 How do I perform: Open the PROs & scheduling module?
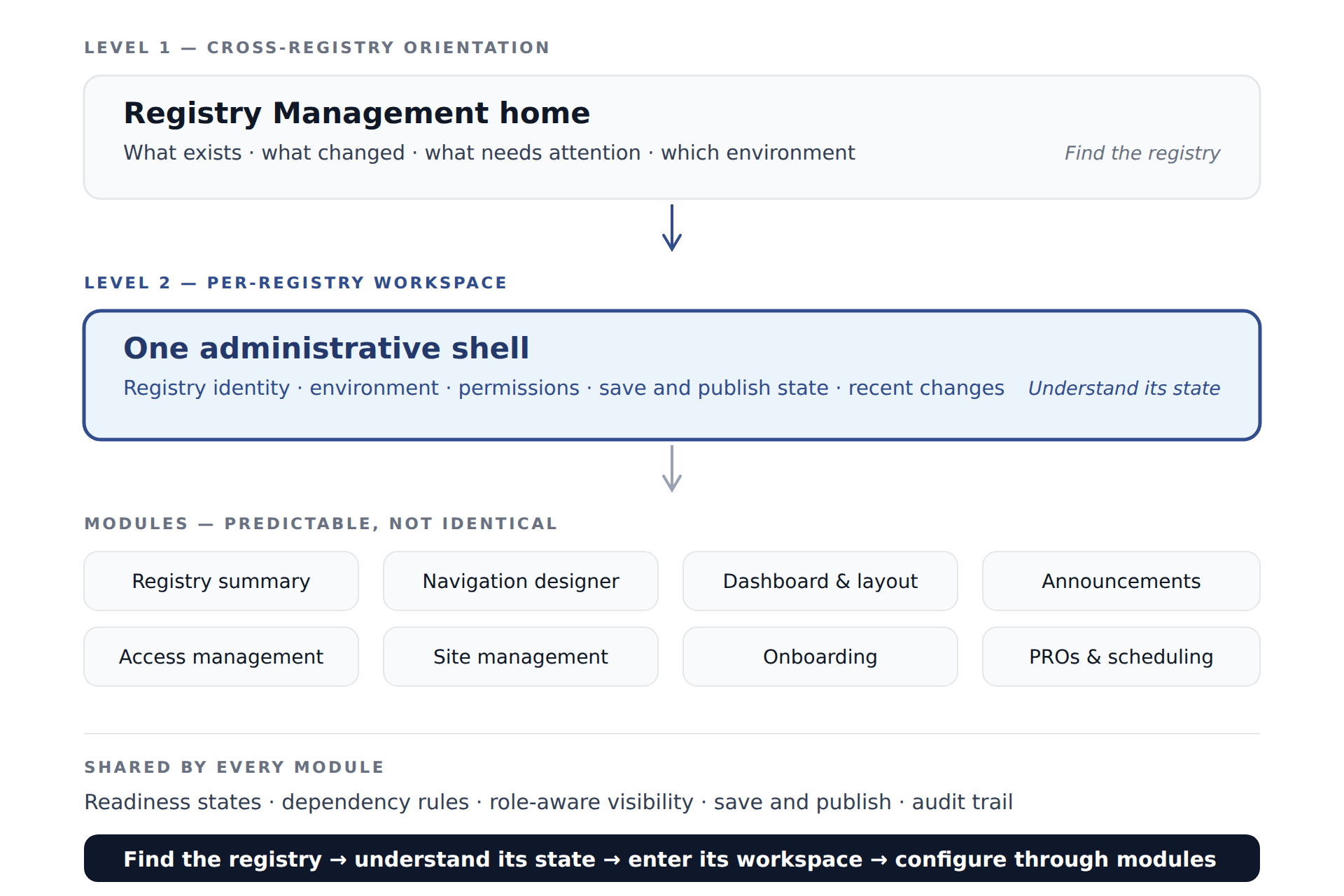1121,657
